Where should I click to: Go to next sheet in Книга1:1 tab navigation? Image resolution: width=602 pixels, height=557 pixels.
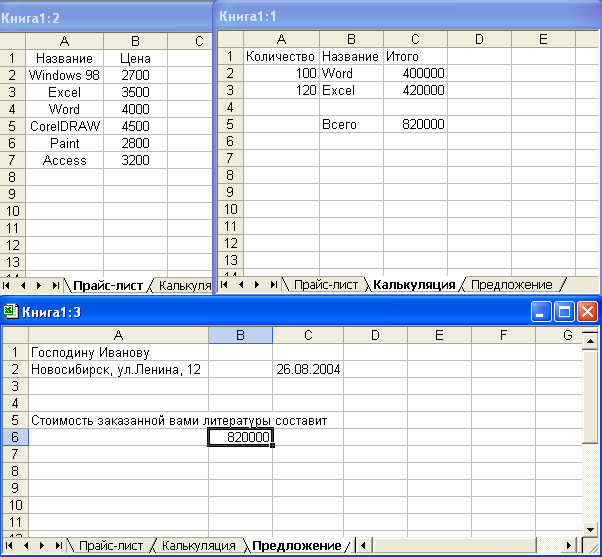point(257,284)
